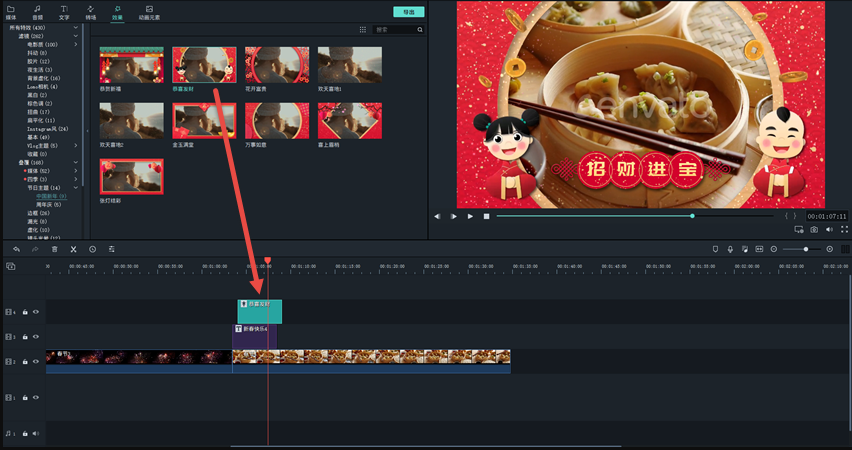Image resolution: width=852 pixels, height=450 pixels.
Task: Take a snapshot with camera icon
Action: coord(814,230)
